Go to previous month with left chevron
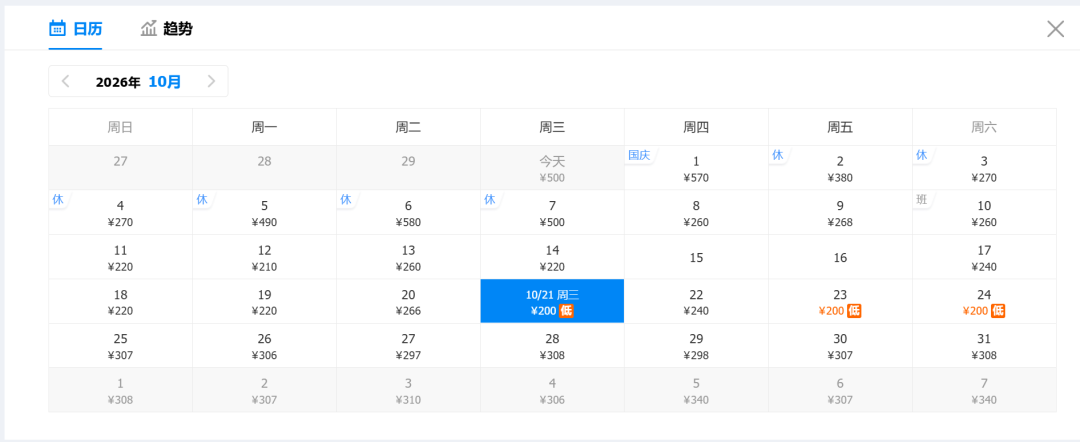 pyautogui.click(x=66, y=82)
